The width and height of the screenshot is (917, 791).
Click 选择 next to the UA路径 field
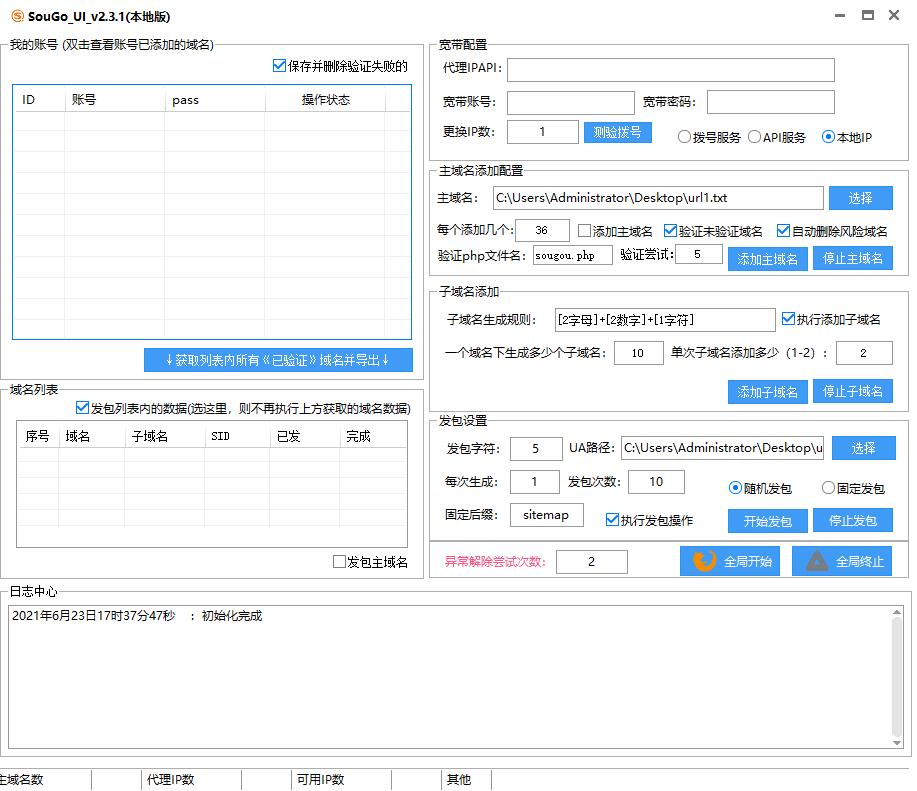(862, 448)
